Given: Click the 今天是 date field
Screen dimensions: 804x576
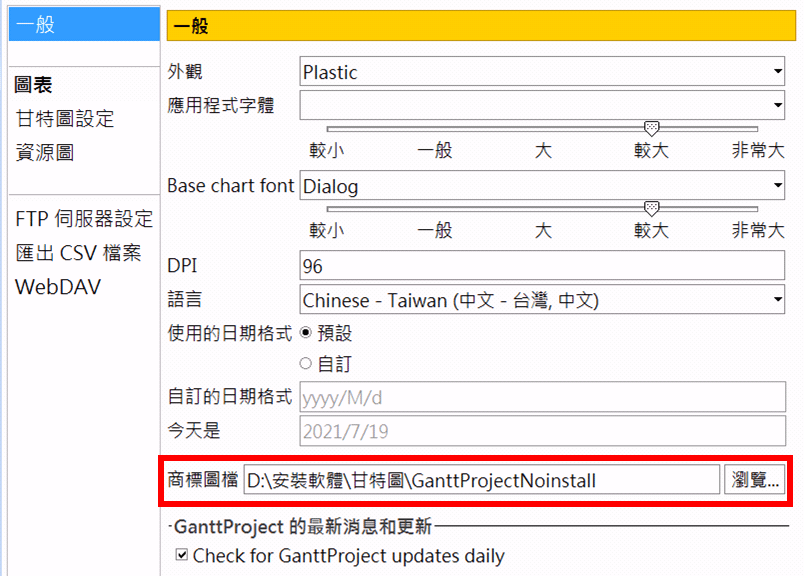Looking at the screenshot, I should click(x=542, y=431).
